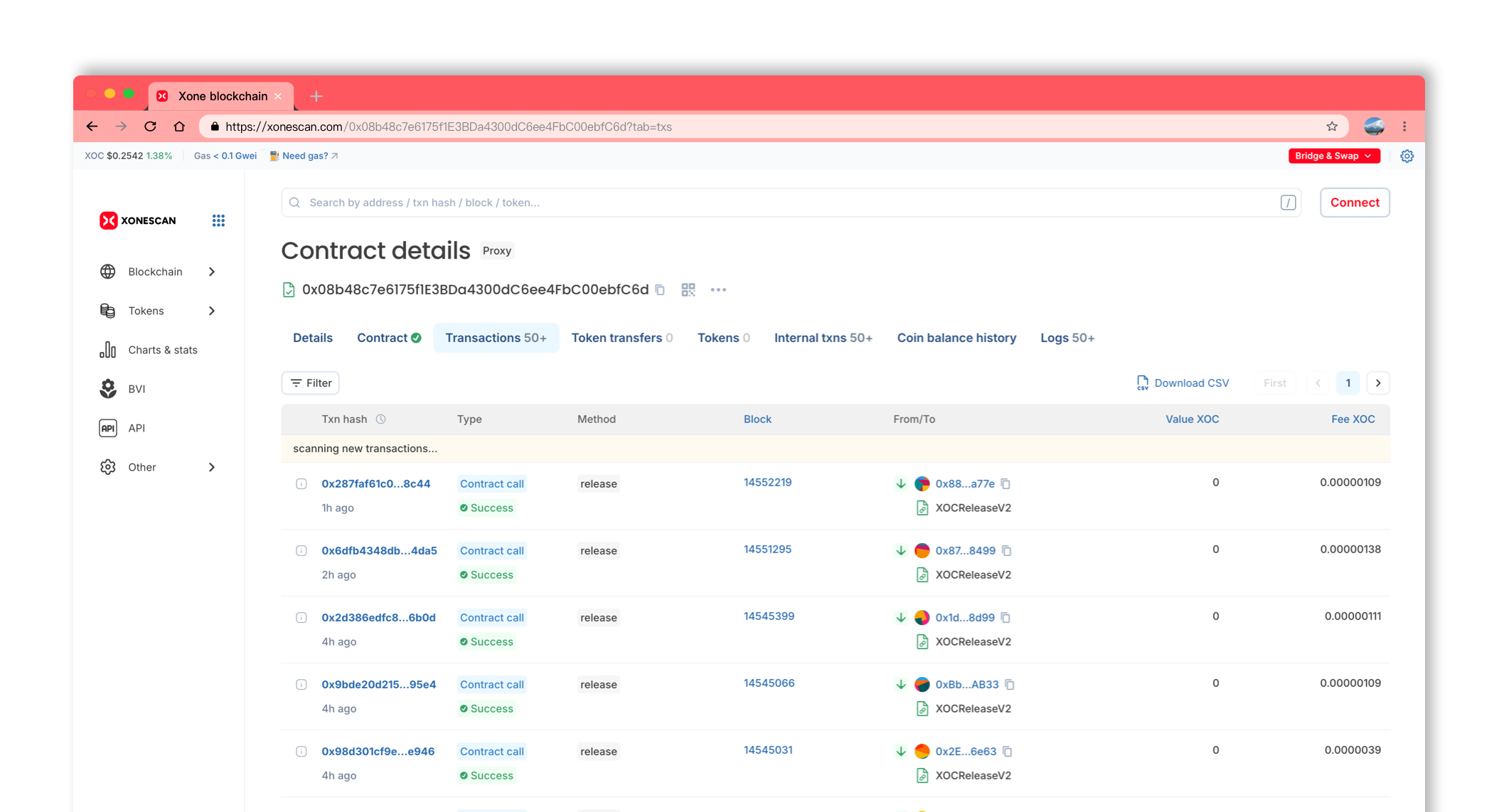Image resolution: width=1499 pixels, height=812 pixels.
Task: Click the Download CSV file icon
Action: point(1143,383)
